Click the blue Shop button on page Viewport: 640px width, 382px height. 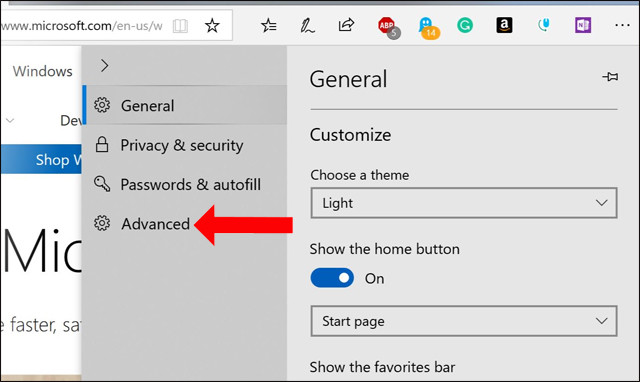(x=41, y=159)
